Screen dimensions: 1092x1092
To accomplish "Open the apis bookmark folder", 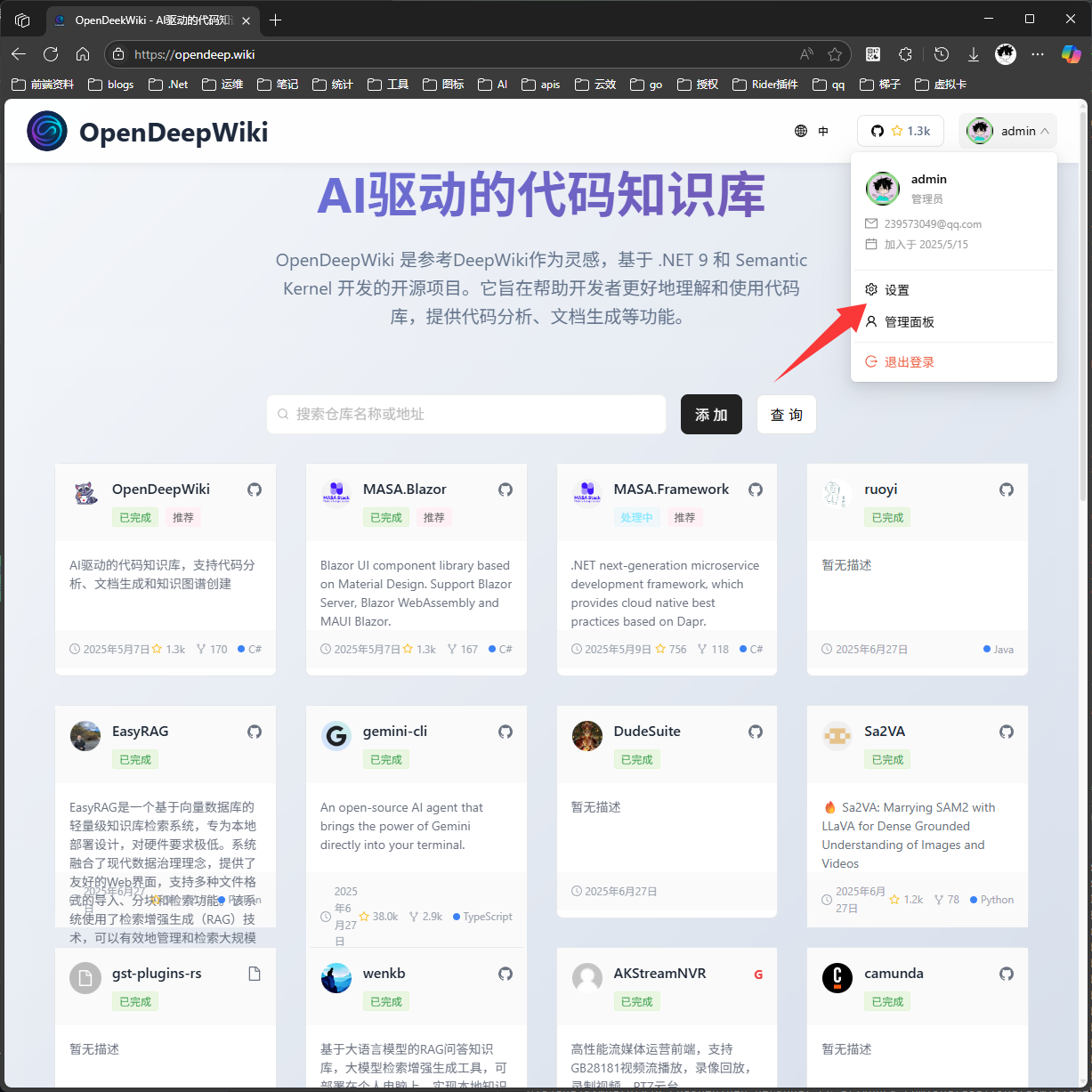I will pos(541,85).
